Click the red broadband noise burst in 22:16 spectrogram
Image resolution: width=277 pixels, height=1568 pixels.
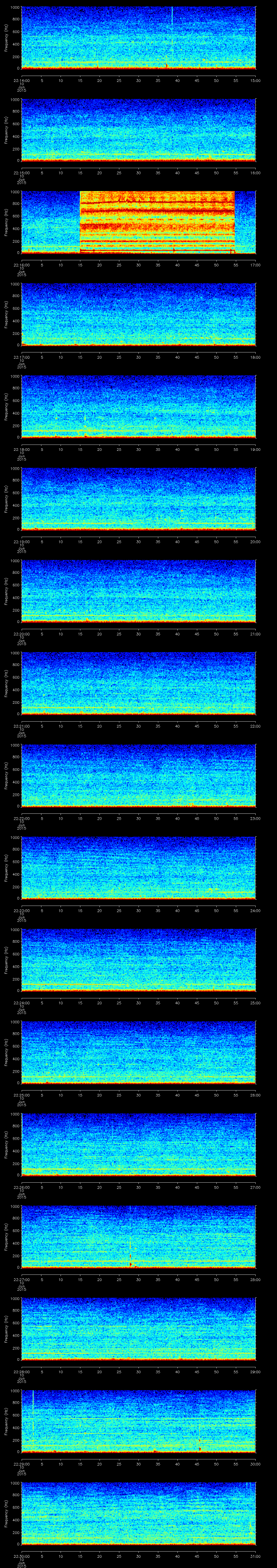tap(157, 222)
